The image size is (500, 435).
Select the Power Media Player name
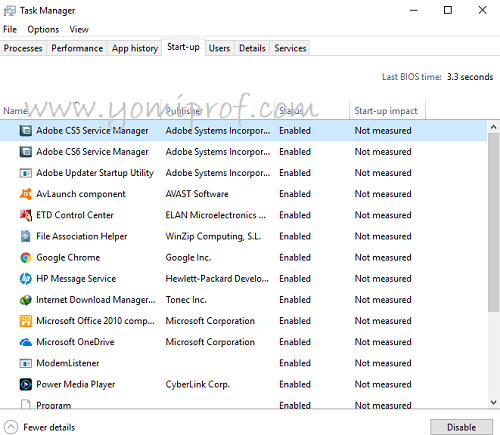pyautogui.click(x=76, y=384)
